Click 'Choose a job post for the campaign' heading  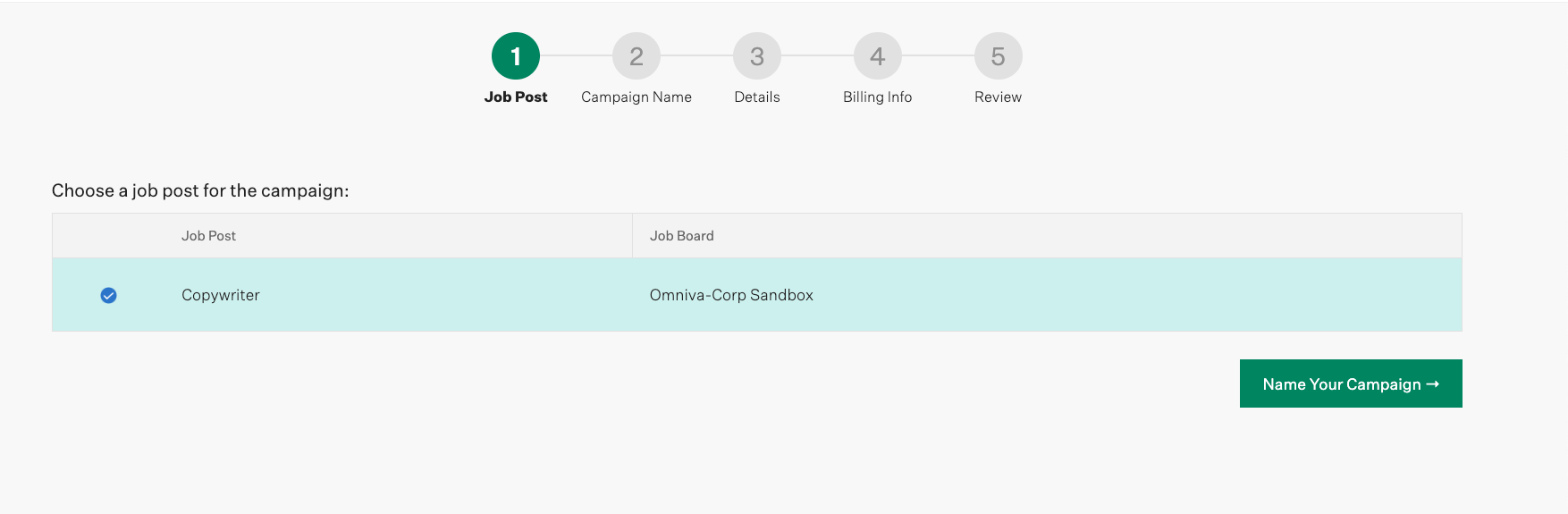200,190
